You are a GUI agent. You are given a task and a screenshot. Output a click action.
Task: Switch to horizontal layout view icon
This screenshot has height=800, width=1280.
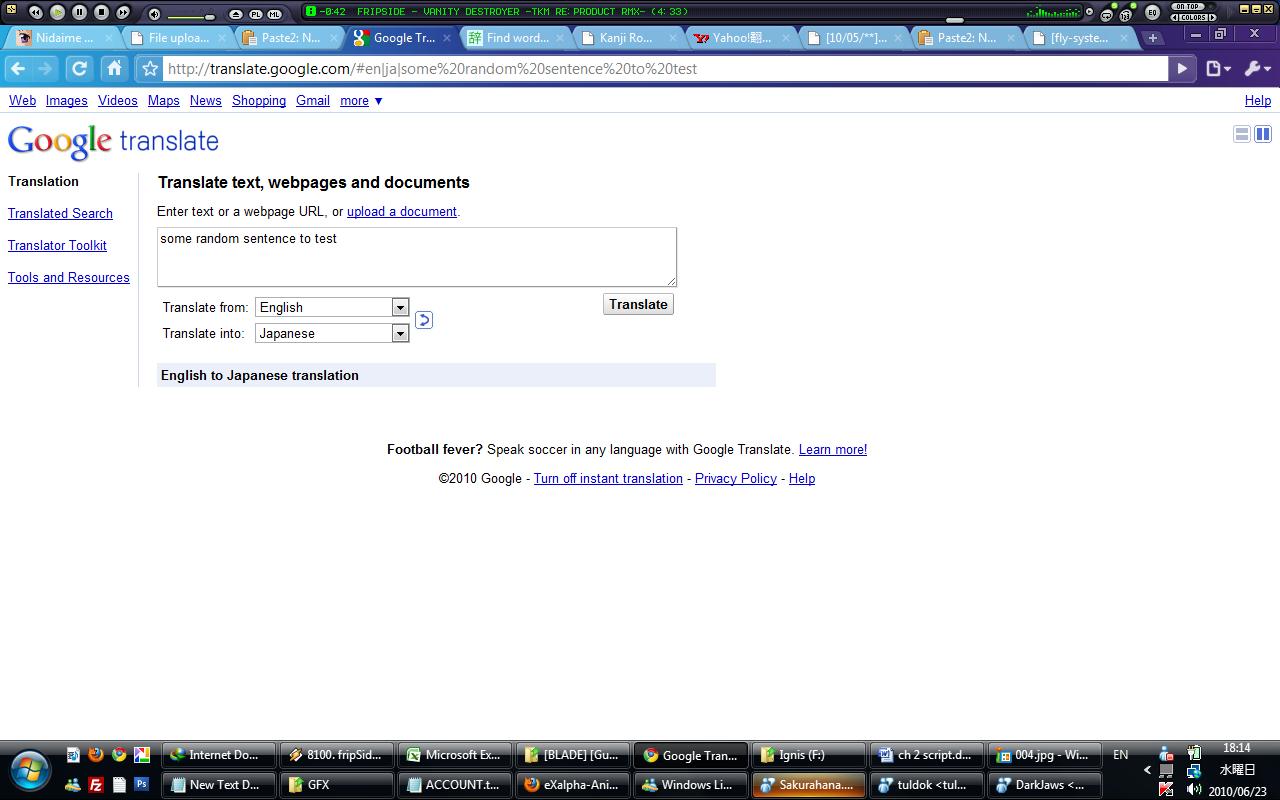click(1242, 134)
